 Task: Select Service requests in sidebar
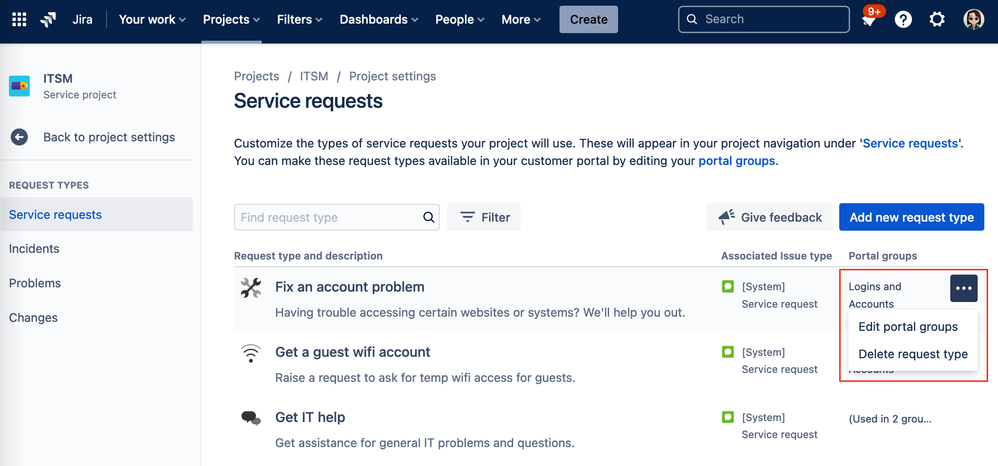coord(96,215)
